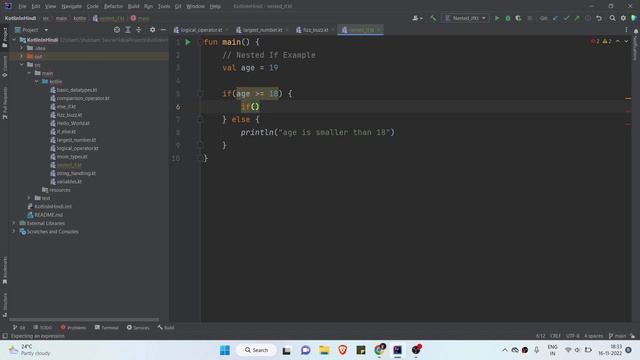Expand Scratches and Consoles node

click(14, 231)
